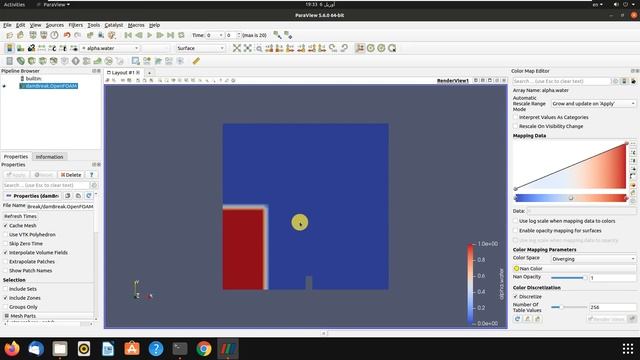Image resolution: width=640 pixels, height=360 pixels.
Task: Click the Ruler tool icon
Action: click(196, 61)
